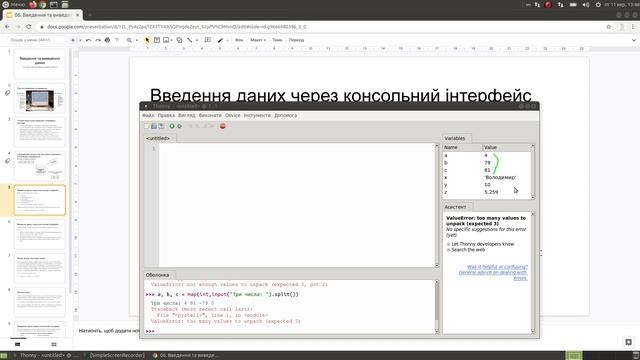This screenshot has height=360, width=640.
Task: Open the line type dropdown arrow
Action: click(197, 40)
